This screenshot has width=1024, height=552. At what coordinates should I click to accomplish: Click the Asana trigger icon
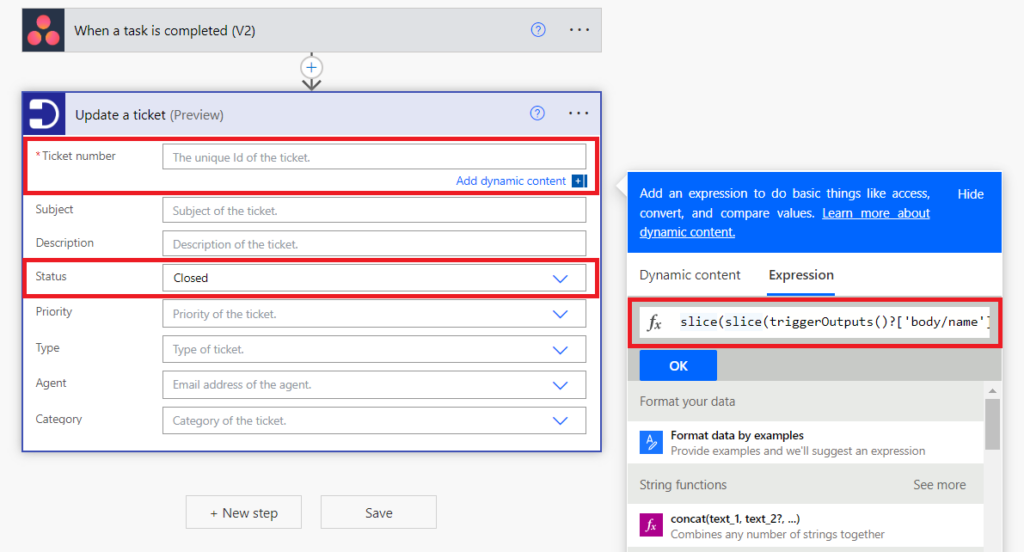(x=43, y=31)
